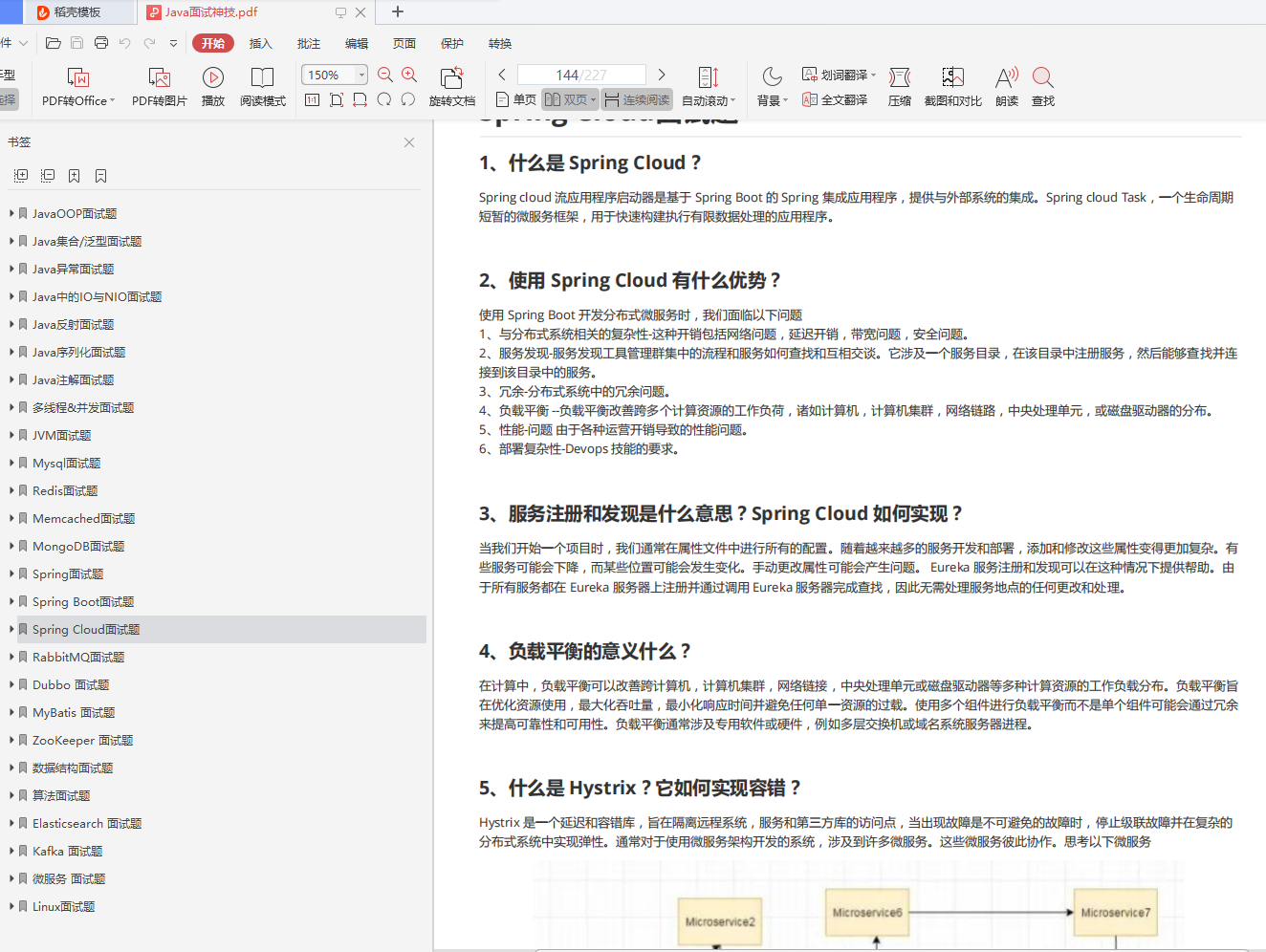The width and height of the screenshot is (1266, 952).
Task: Fit page width icon
Action: (x=360, y=99)
